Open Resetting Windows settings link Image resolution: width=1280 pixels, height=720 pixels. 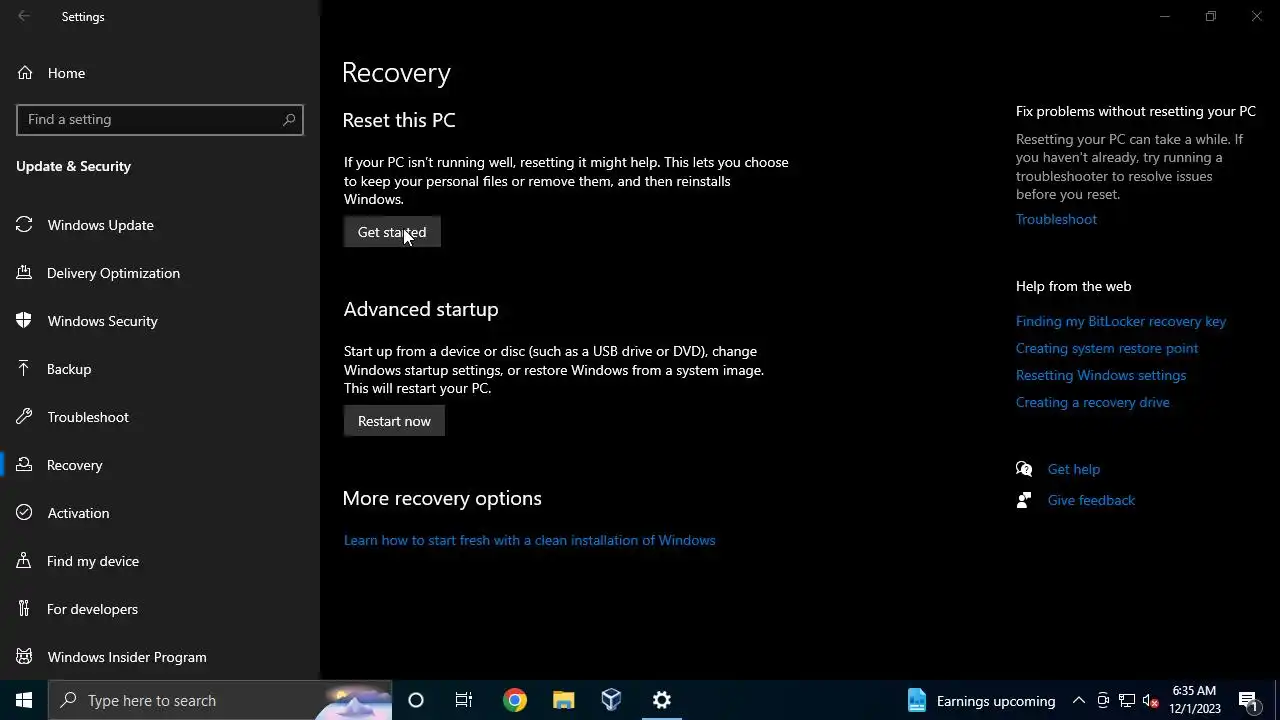(1101, 375)
